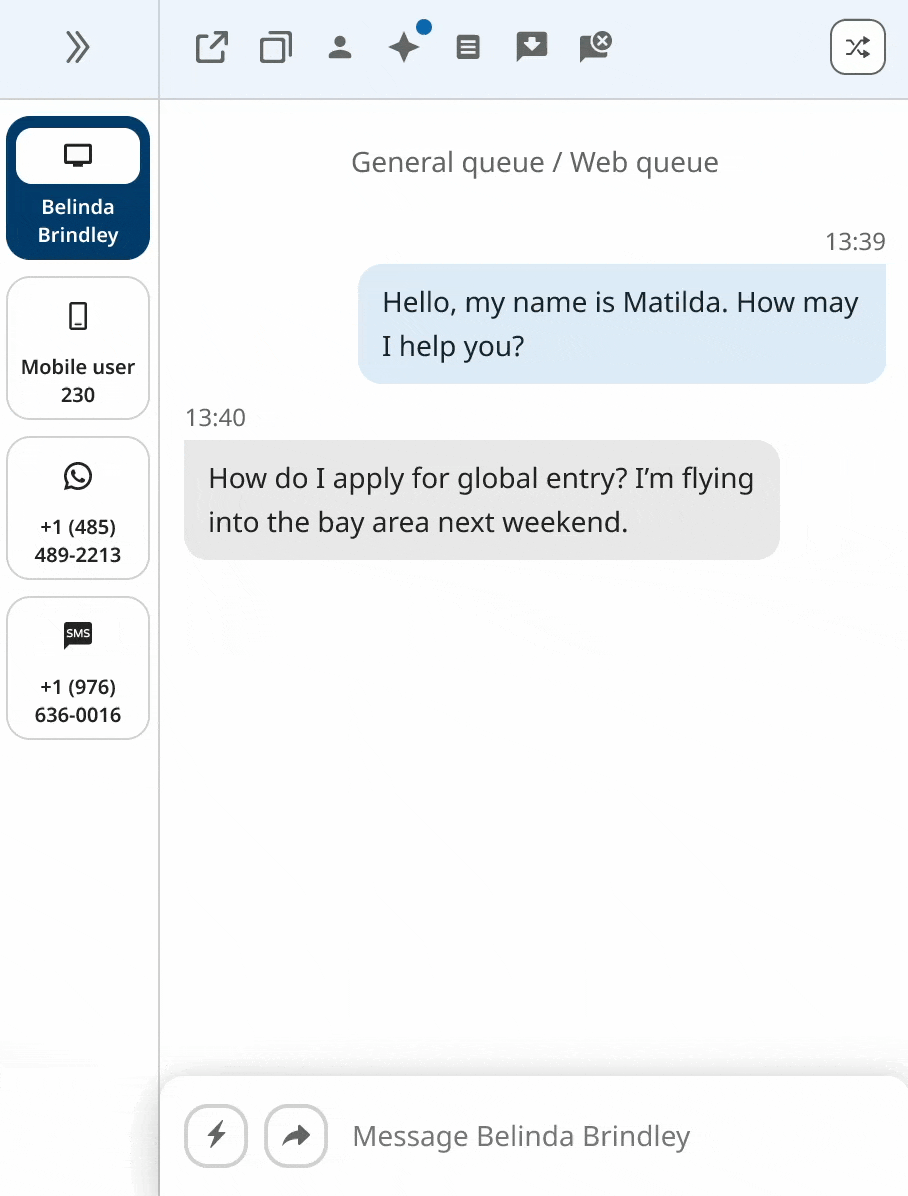Click the General queue / Web queue header
The width and height of the screenshot is (908, 1196).
[x=534, y=162]
